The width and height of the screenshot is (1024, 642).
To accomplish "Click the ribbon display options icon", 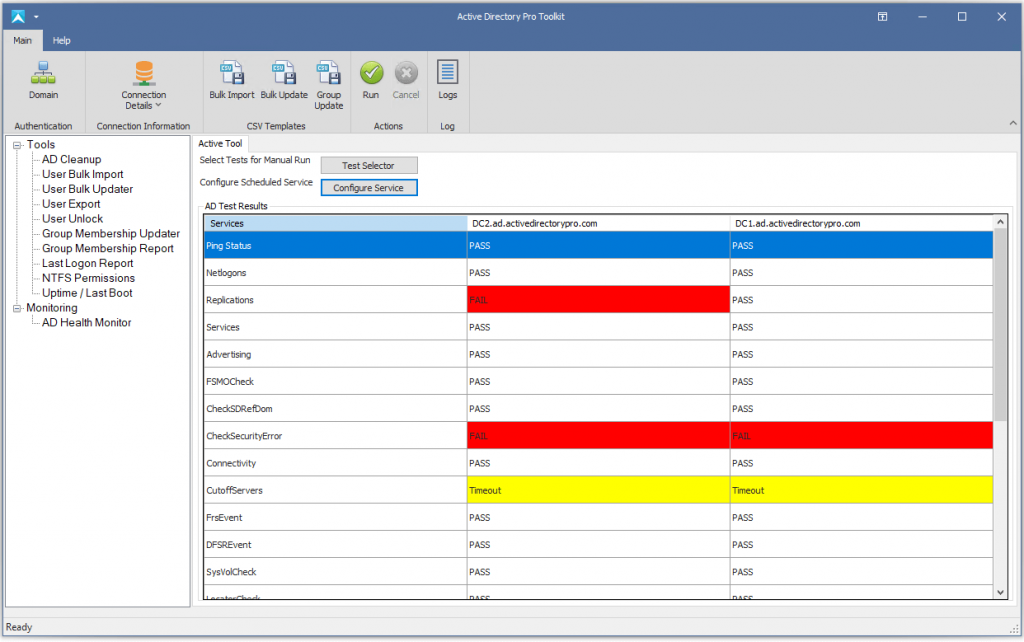I will [x=882, y=17].
